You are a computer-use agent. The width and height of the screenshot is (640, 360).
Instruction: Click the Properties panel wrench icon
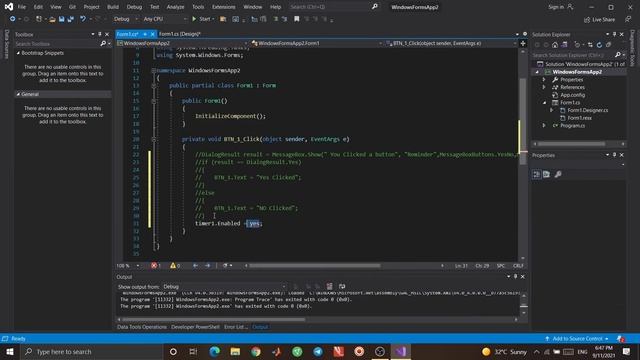[x=558, y=175]
